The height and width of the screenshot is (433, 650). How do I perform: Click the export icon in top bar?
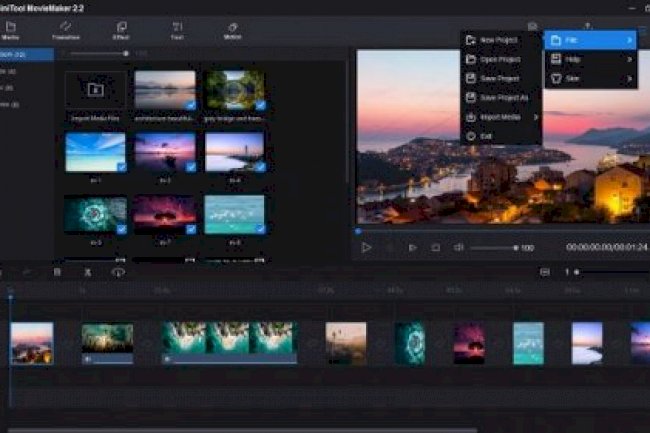(587, 26)
